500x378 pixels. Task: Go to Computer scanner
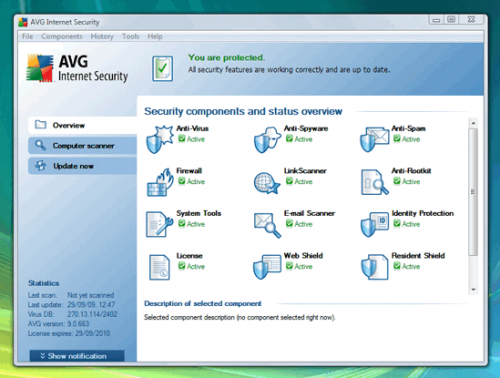point(82,145)
